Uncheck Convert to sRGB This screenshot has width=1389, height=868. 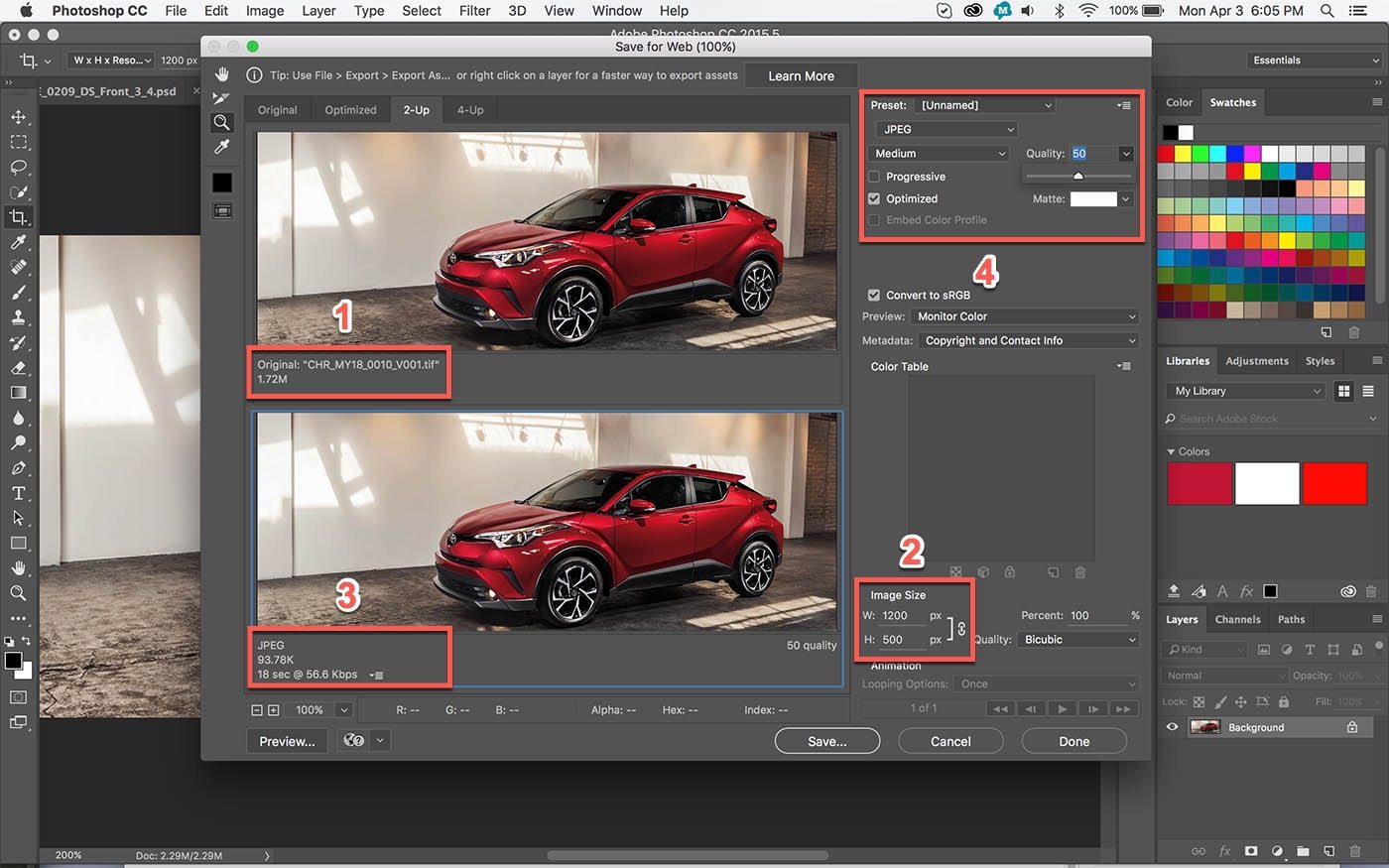(874, 295)
